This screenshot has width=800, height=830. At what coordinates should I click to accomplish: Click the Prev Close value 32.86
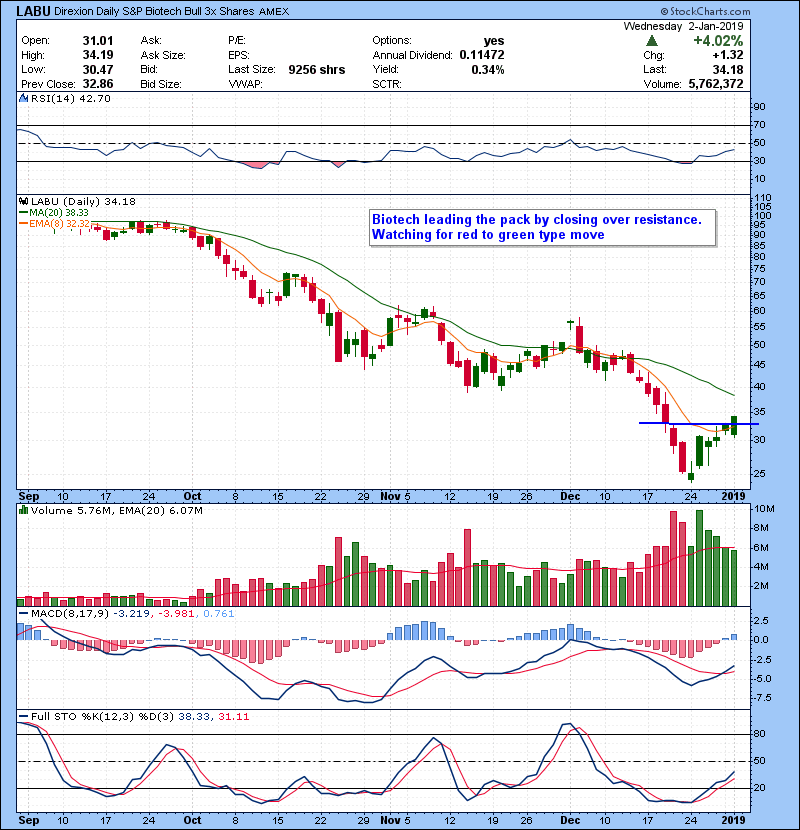pyautogui.click(x=98, y=84)
